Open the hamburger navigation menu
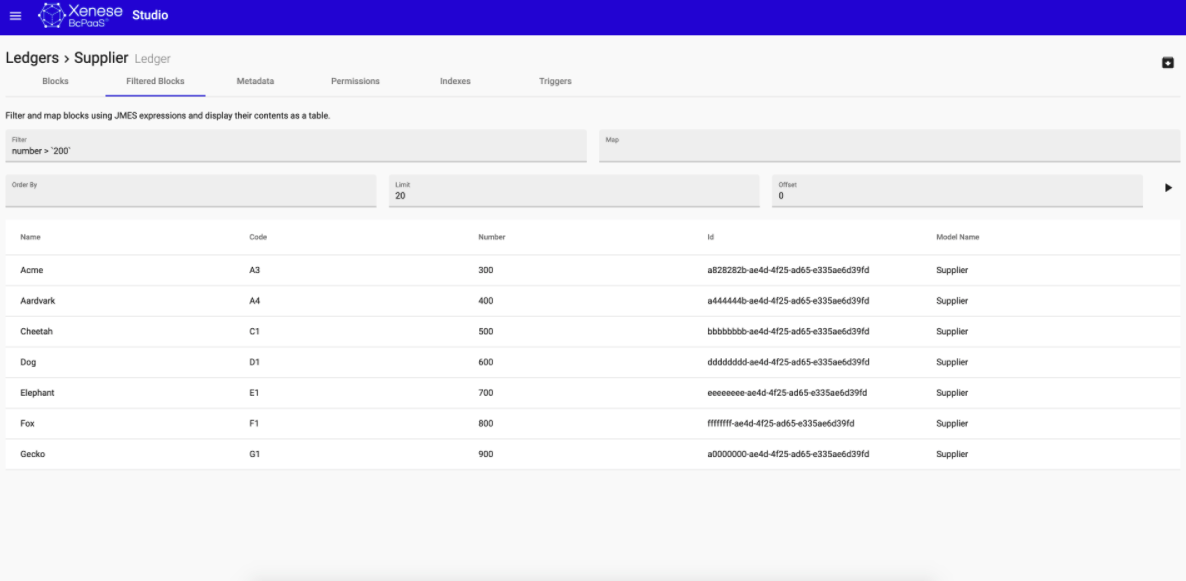This screenshot has height=581, width=1186. tap(15, 16)
